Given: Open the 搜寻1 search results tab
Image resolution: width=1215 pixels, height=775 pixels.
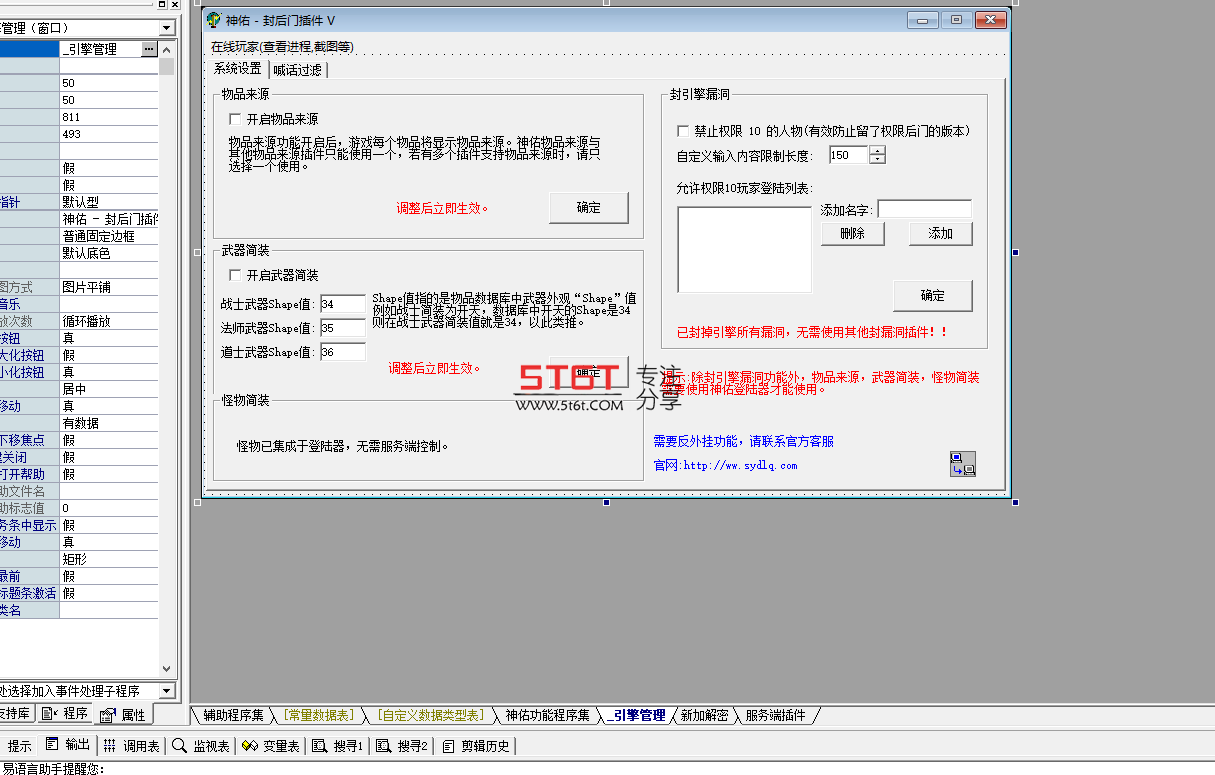Looking at the screenshot, I should coord(338,745).
